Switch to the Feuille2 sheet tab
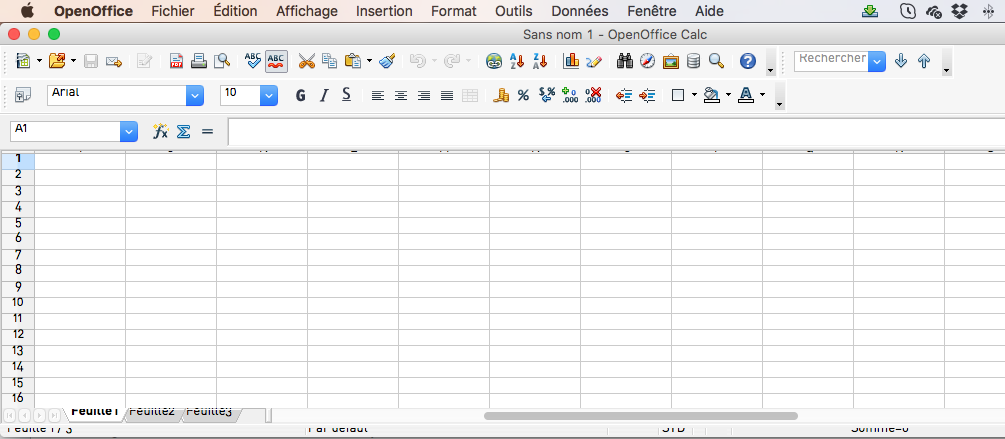 pyautogui.click(x=152, y=413)
